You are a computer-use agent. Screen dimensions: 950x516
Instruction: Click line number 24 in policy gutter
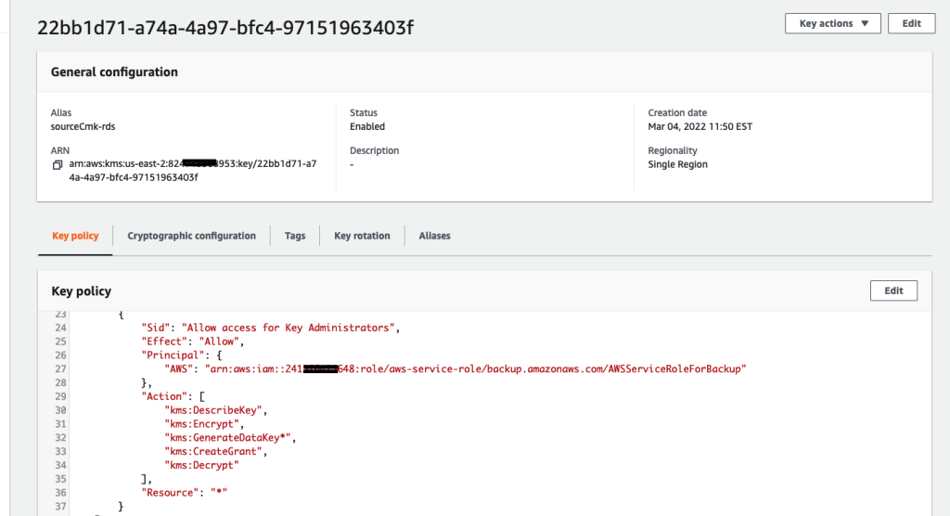[x=61, y=328]
